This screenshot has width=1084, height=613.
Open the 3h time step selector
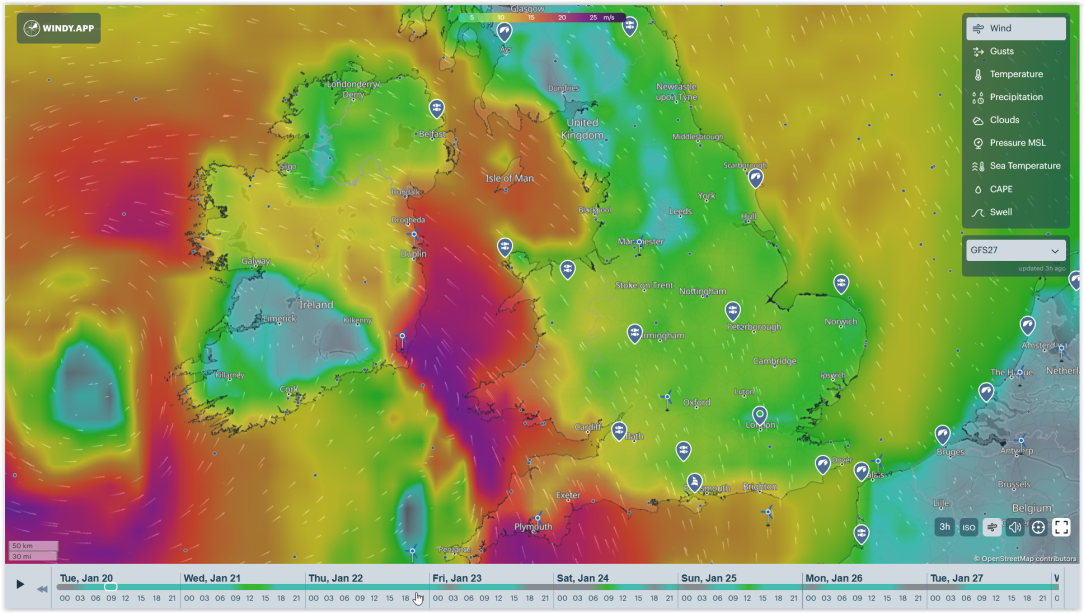click(x=944, y=527)
